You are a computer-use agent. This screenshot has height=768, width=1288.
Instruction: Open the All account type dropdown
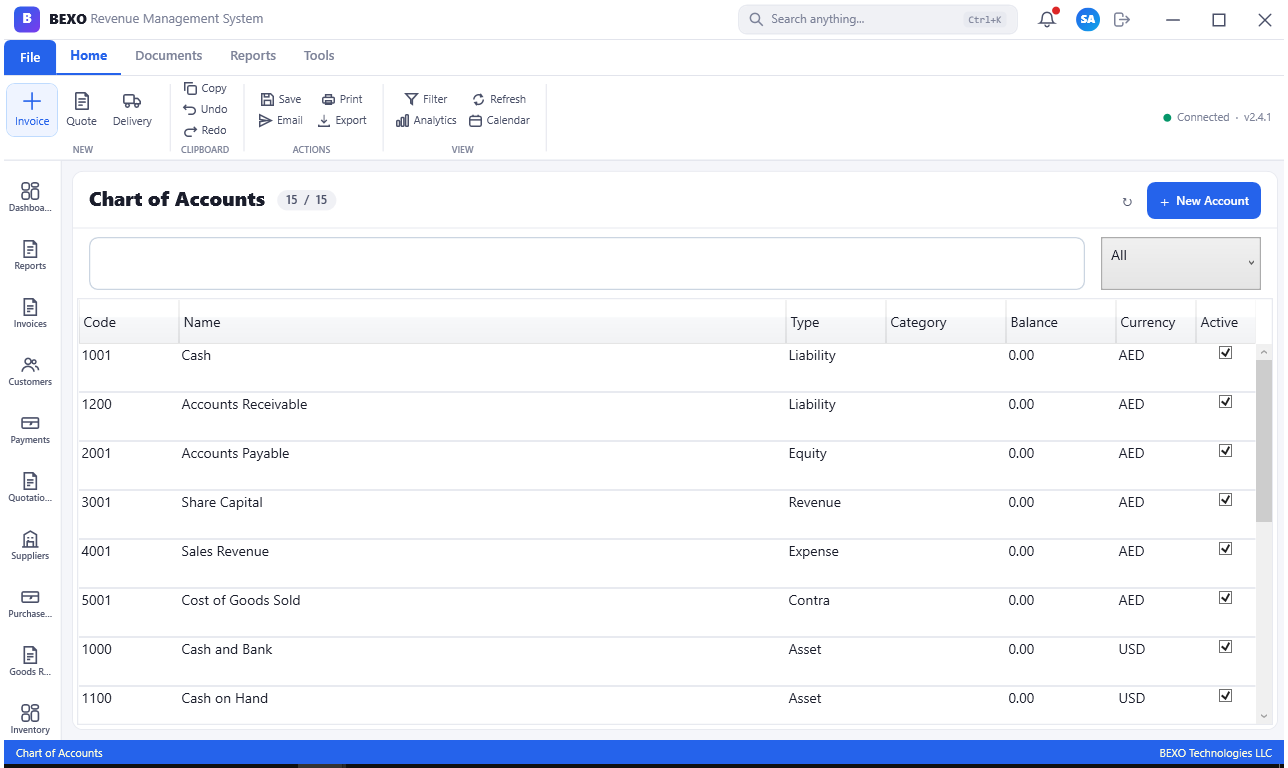point(1180,263)
